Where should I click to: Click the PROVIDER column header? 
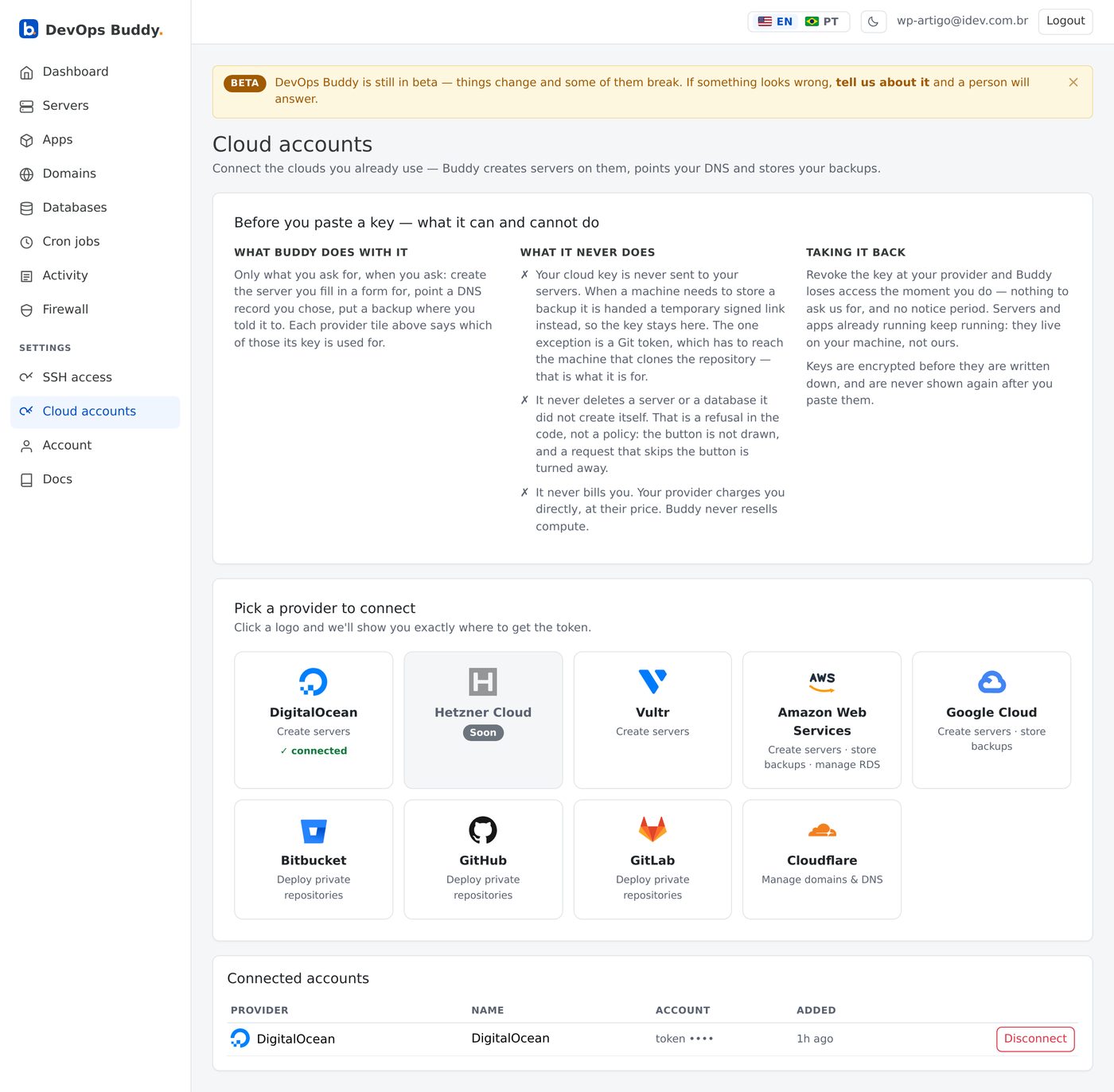[259, 1010]
